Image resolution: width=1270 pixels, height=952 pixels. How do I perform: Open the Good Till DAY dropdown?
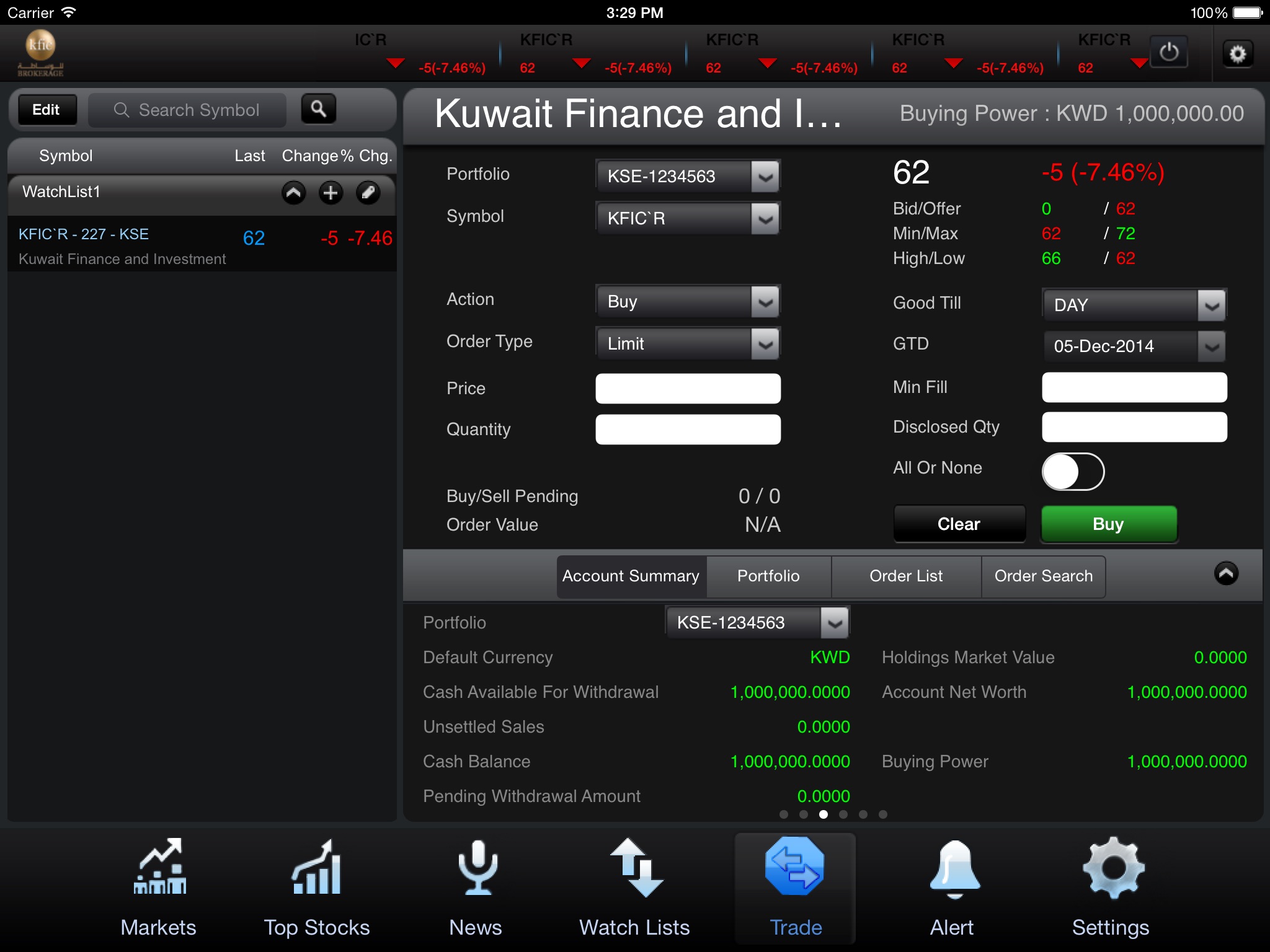point(1134,305)
